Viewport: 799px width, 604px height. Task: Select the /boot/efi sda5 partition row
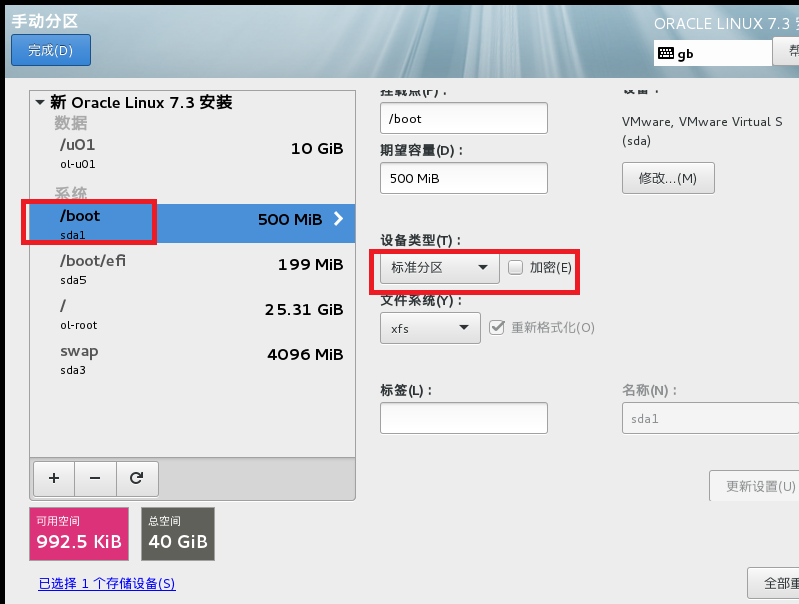click(x=193, y=269)
